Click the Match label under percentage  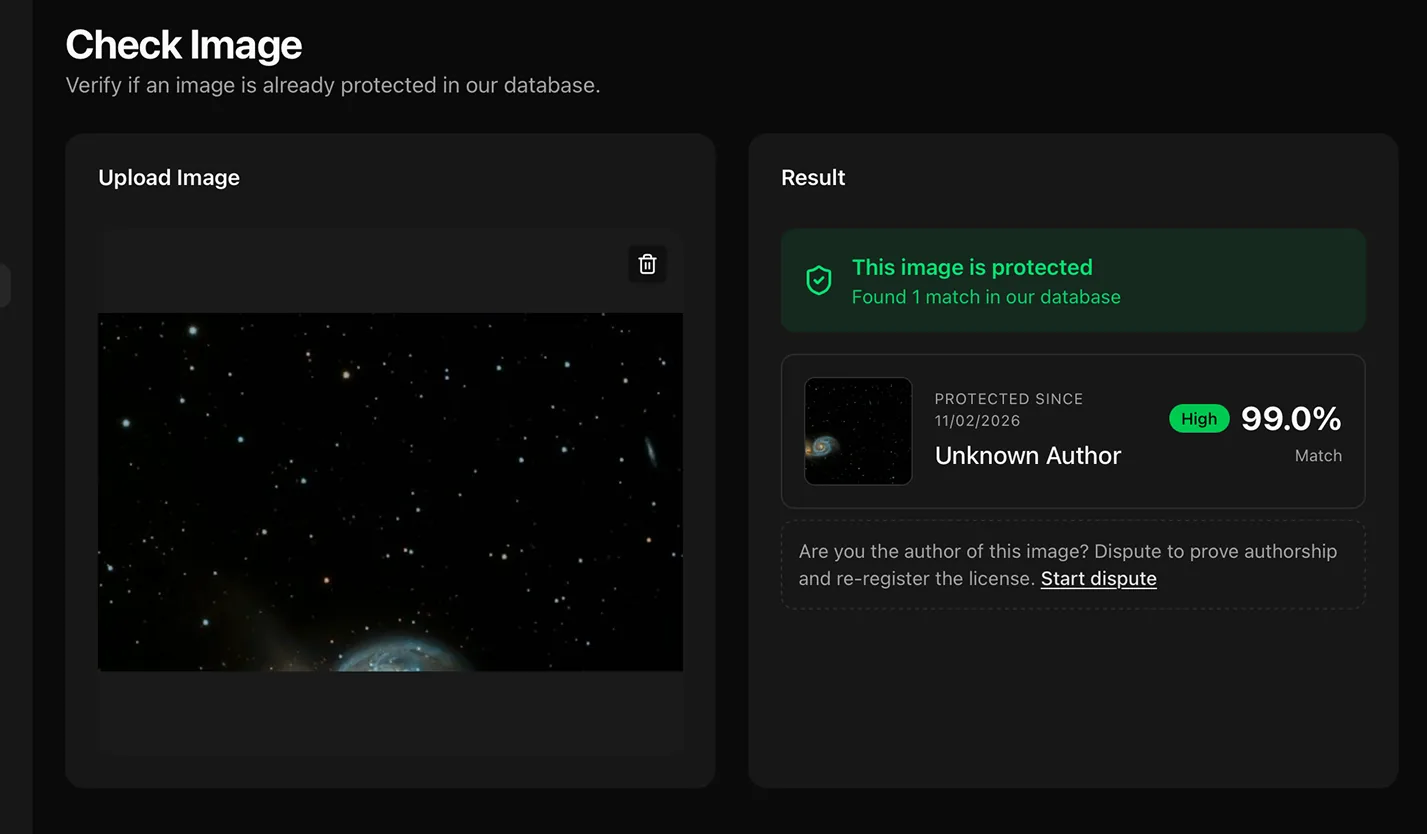point(1318,456)
